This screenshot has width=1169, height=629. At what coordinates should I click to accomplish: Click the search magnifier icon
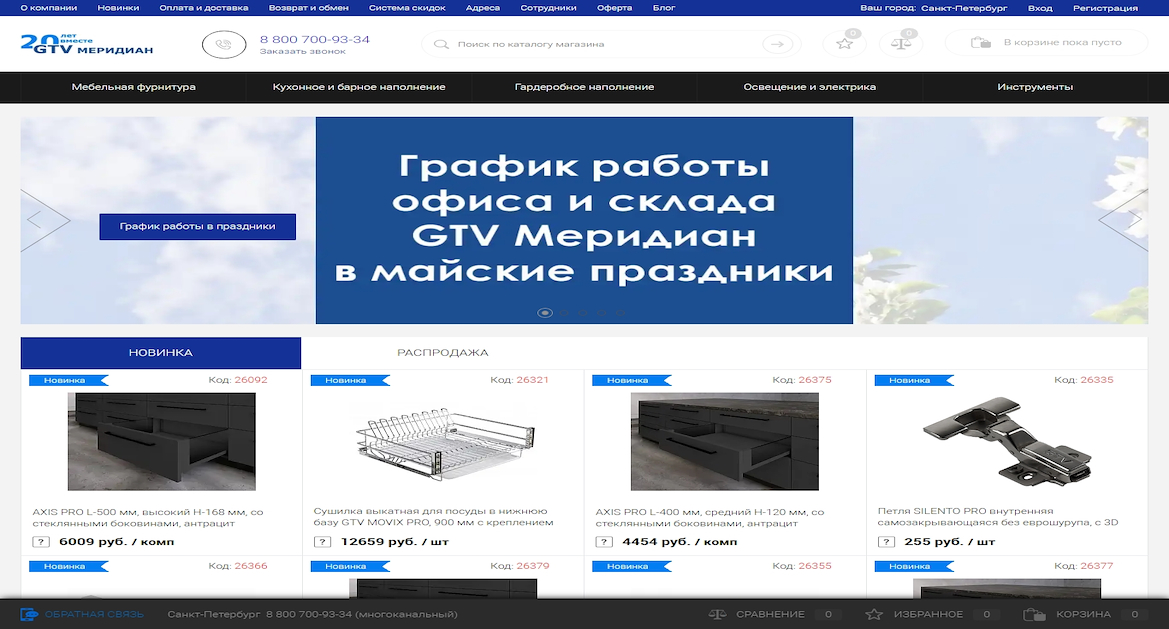(441, 44)
